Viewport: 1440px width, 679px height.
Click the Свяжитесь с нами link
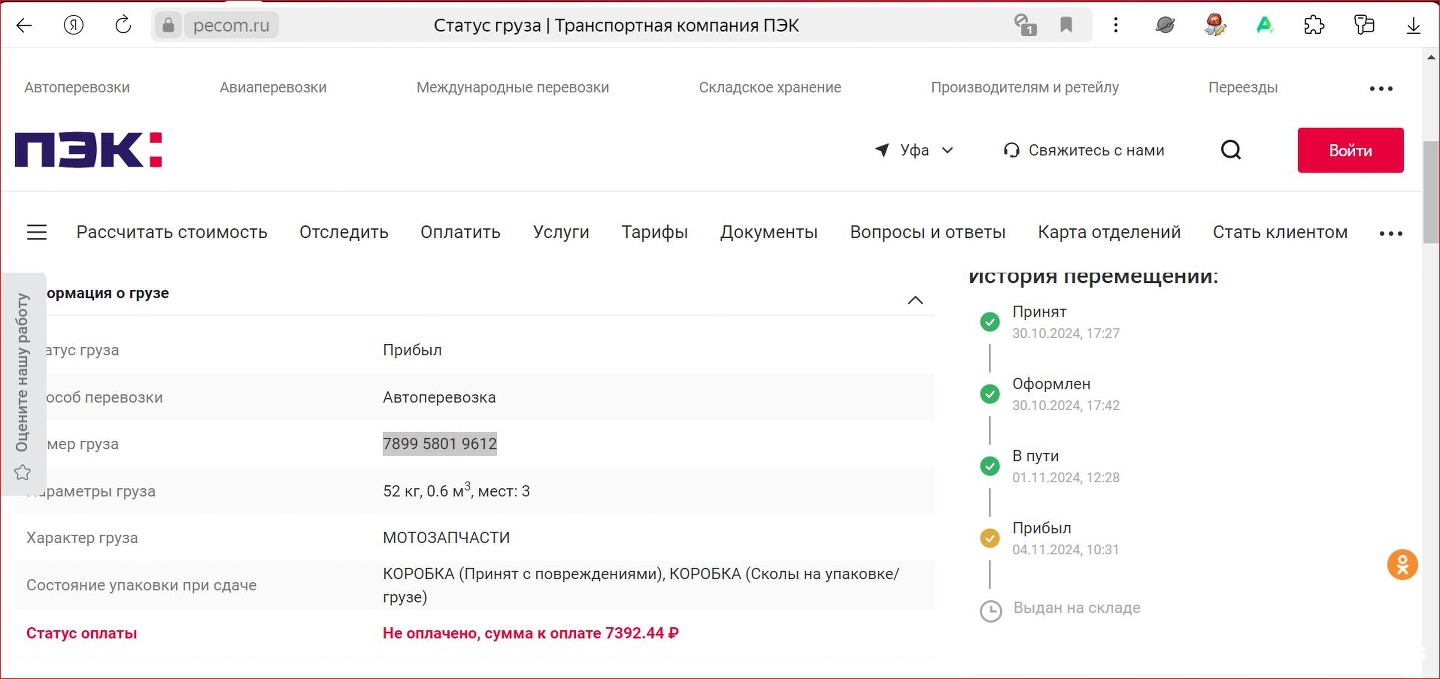point(1084,150)
